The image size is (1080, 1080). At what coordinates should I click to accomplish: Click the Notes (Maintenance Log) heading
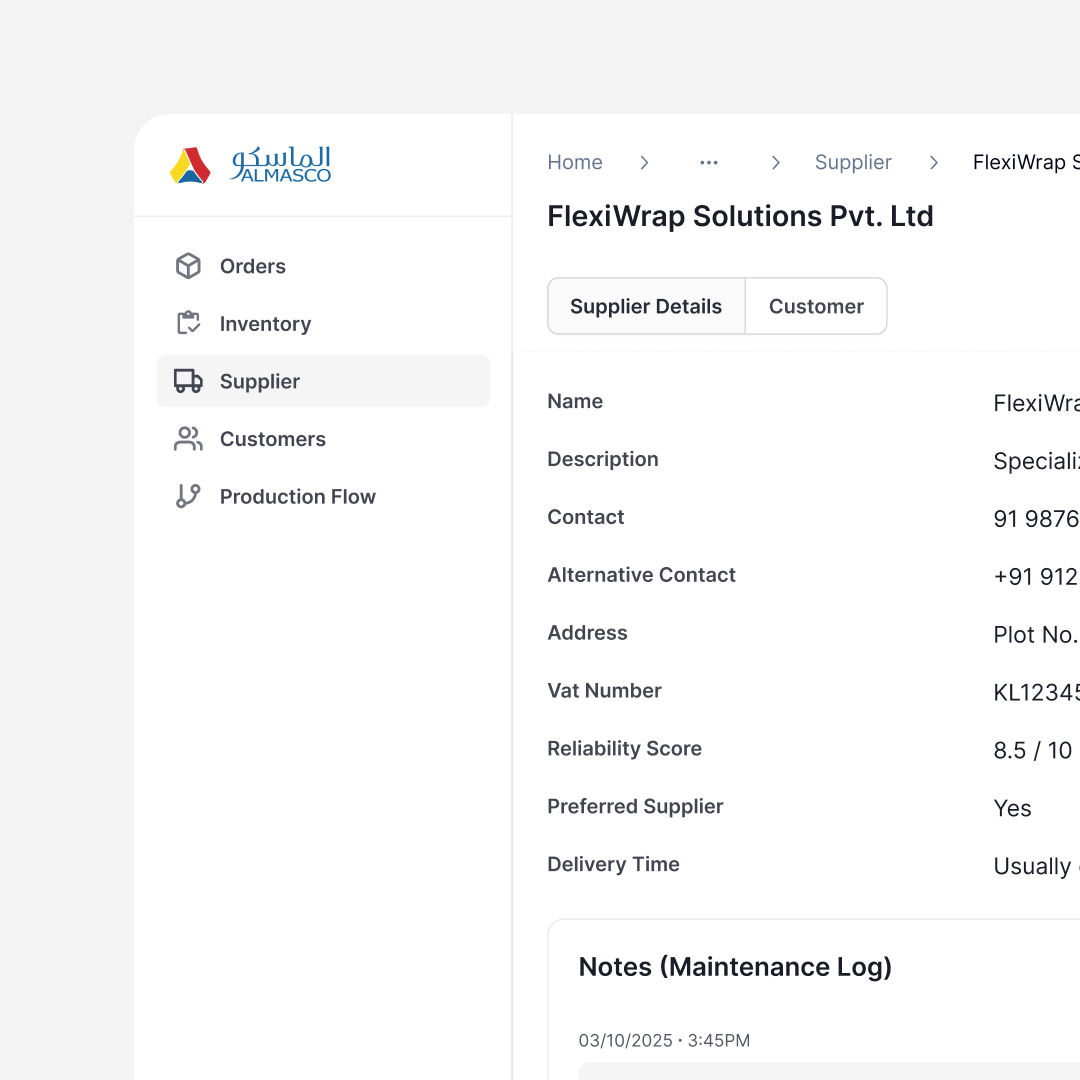pyautogui.click(x=735, y=967)
